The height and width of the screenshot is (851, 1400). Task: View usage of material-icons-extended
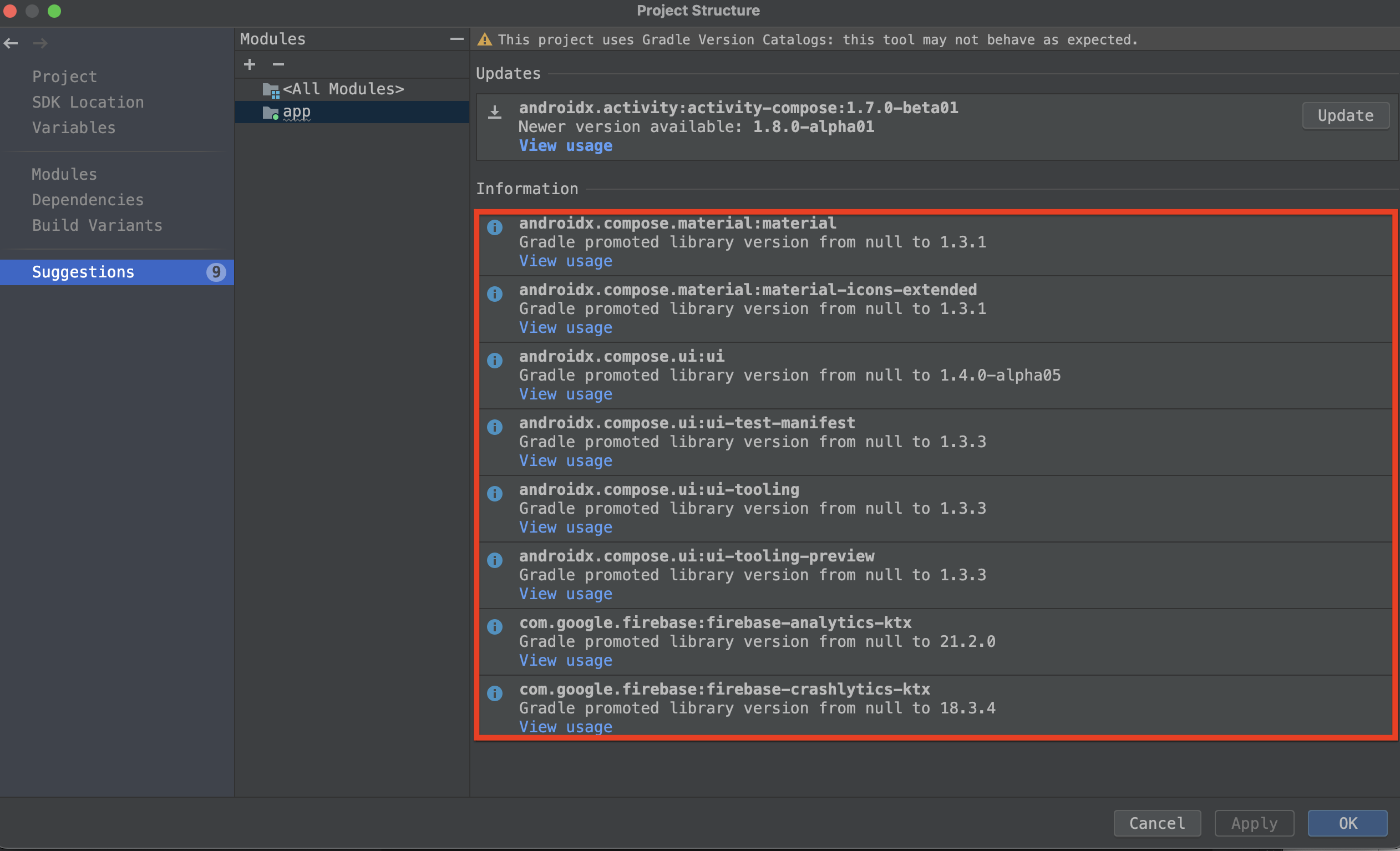[565, 327]
